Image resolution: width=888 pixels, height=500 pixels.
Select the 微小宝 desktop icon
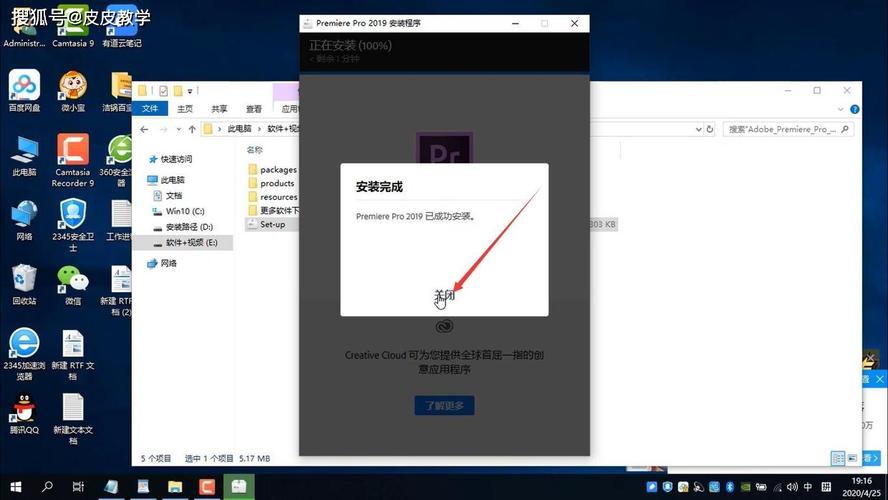[73, 91]
